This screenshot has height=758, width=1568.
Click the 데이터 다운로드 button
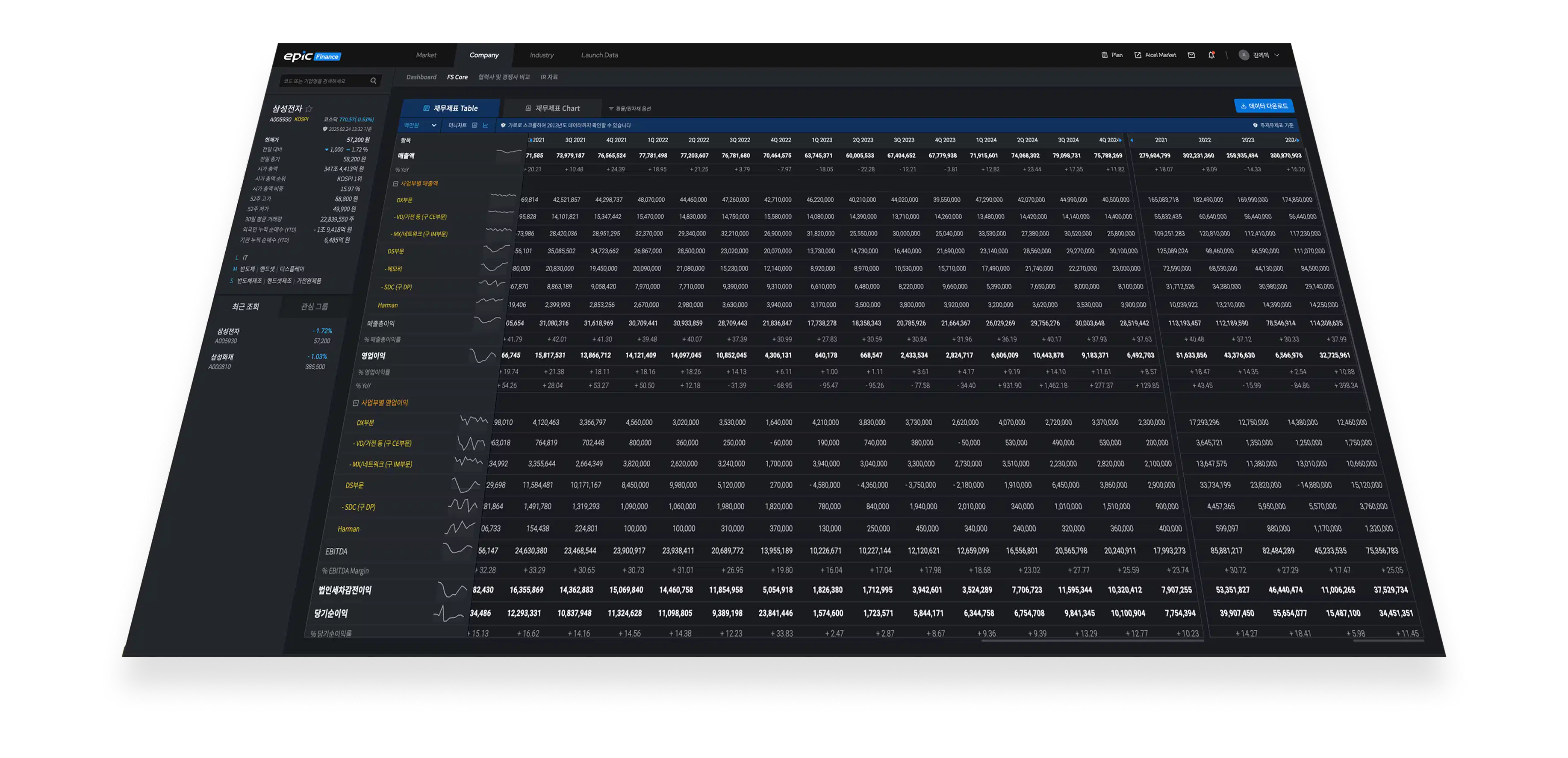tap(1264, 106)
